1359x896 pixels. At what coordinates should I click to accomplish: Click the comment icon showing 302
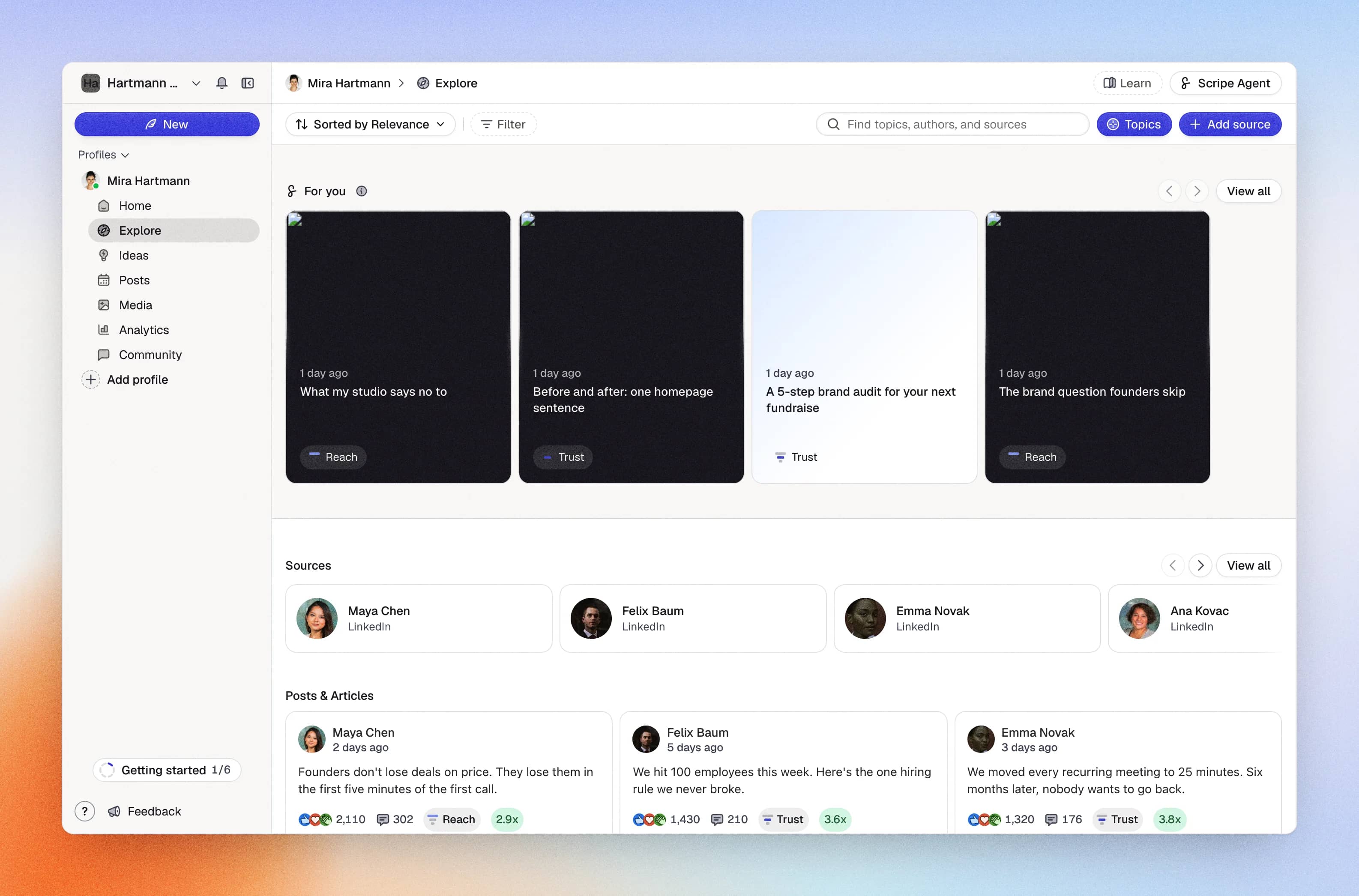(383, 819)
